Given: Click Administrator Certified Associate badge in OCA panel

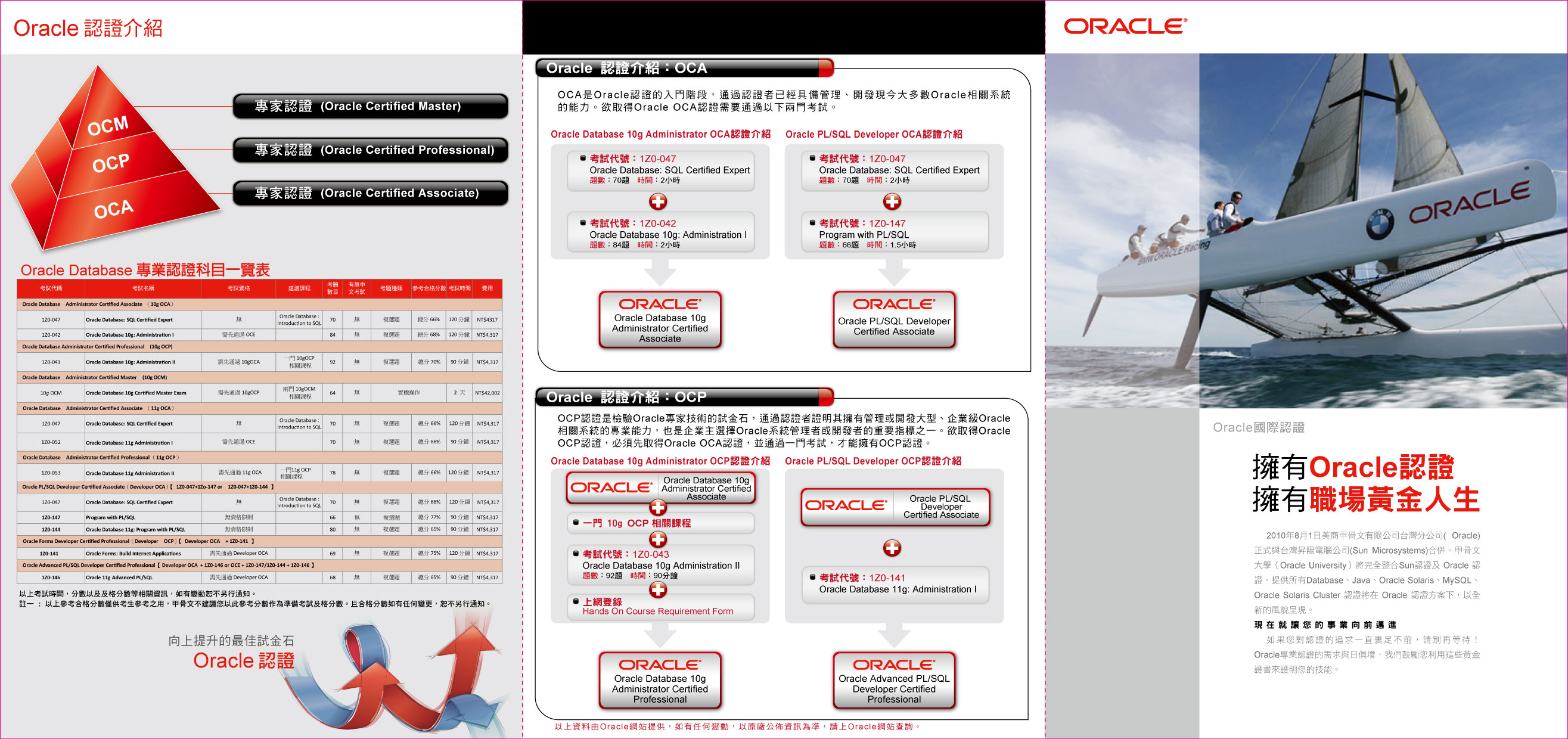Looking at the screenshot, I should [660, 320].
